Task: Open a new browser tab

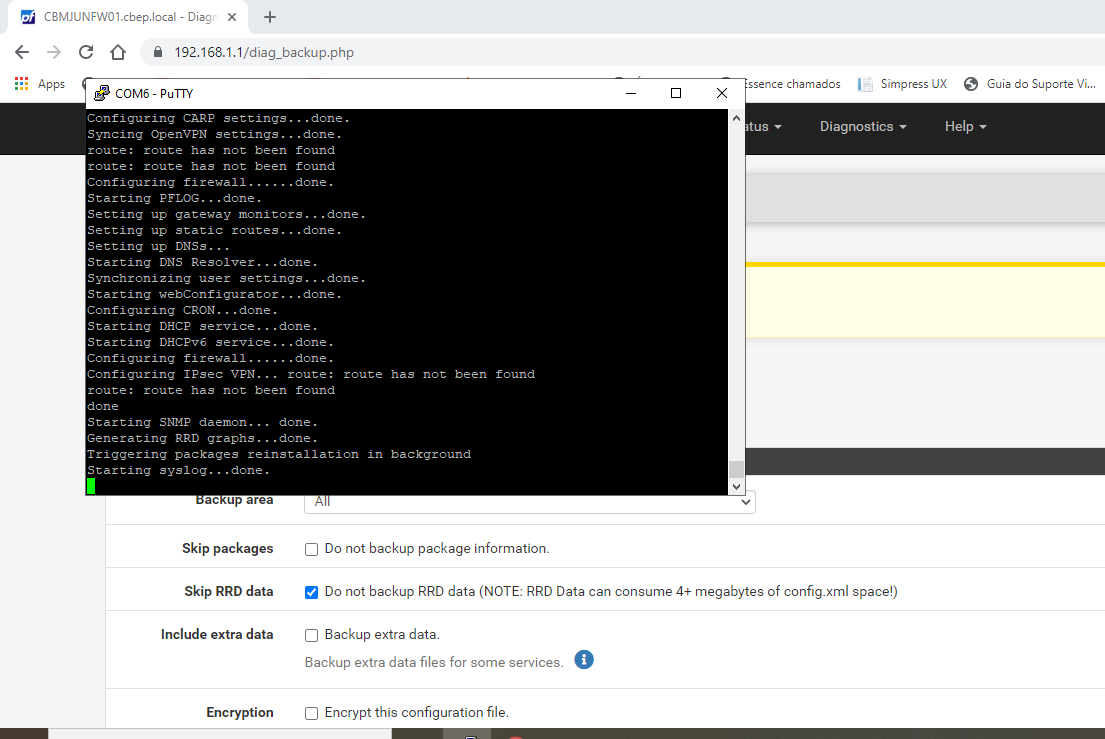Action: tap(270, 17)
